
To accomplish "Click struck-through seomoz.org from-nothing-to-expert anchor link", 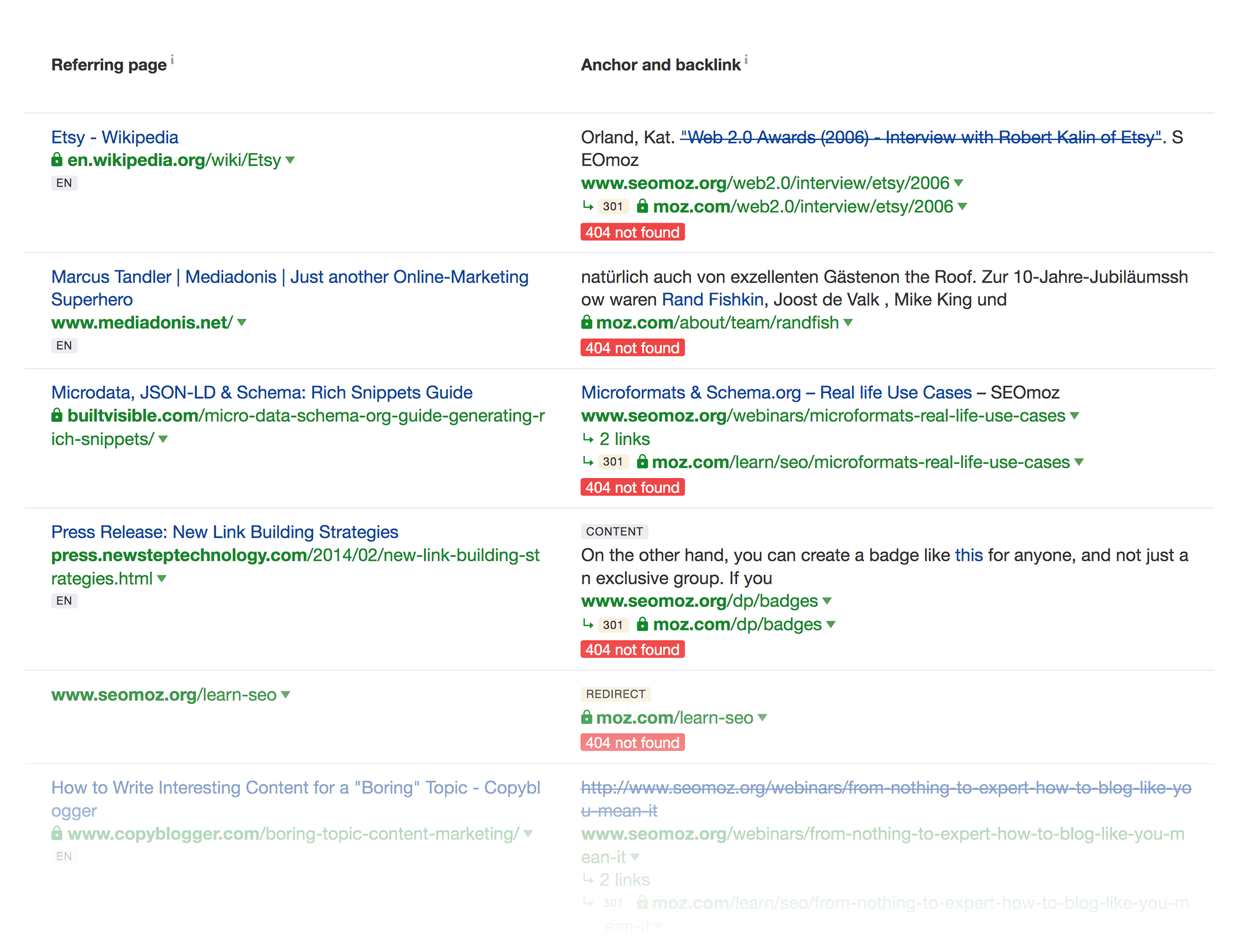I will click(886, 799).
